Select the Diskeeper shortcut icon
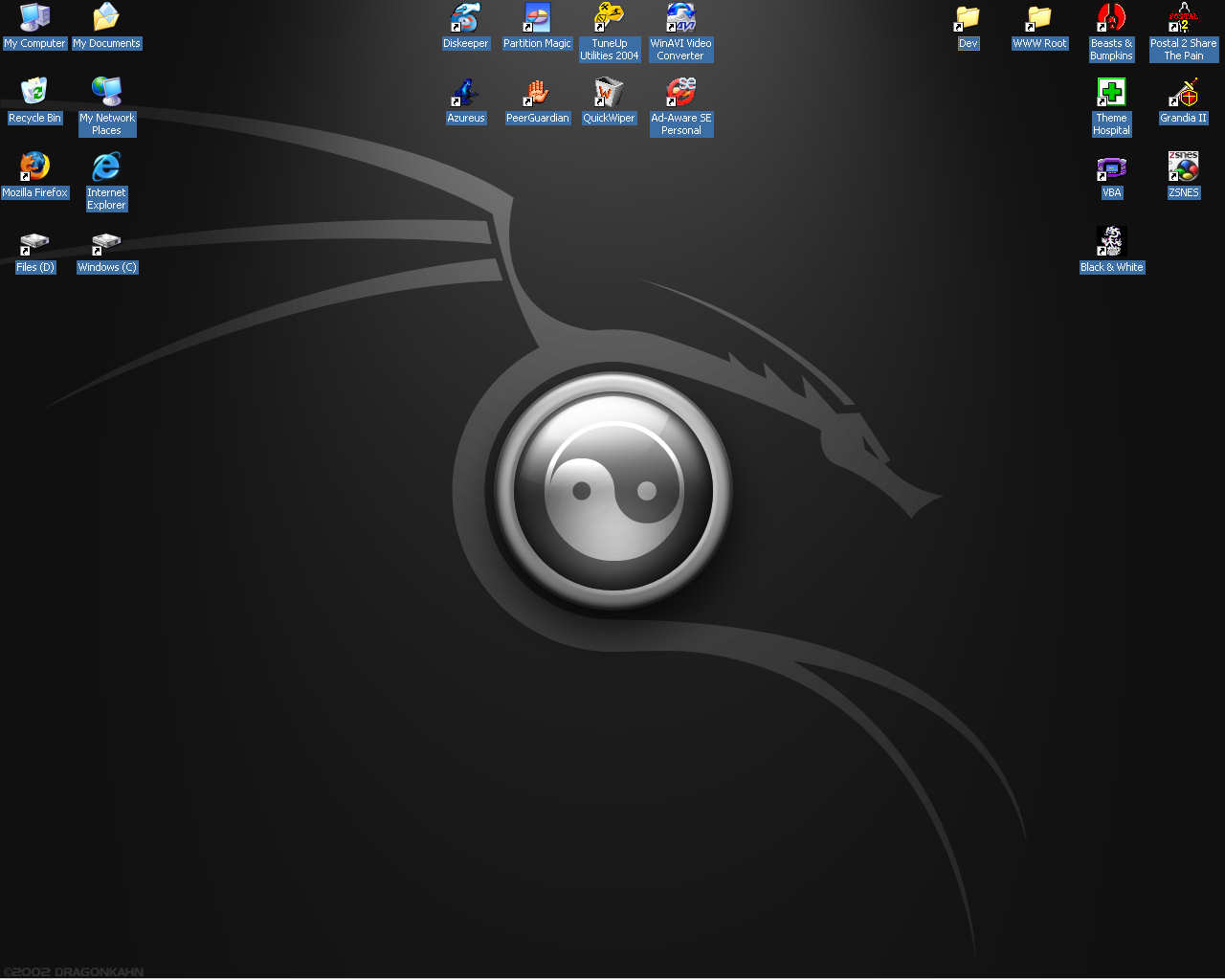The image size is (1225, 980). pyautogui.click(x=465, y=17)
